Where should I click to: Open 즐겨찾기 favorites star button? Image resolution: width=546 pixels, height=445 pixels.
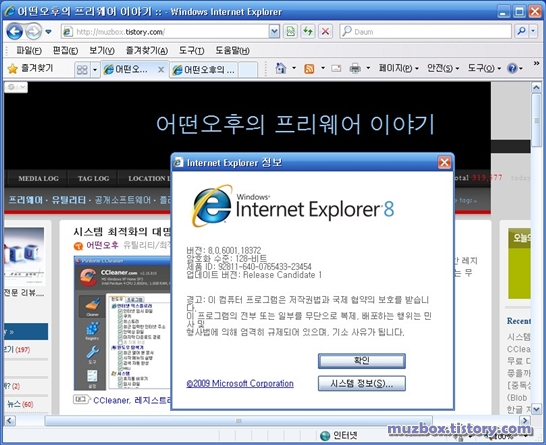point(31,69)
